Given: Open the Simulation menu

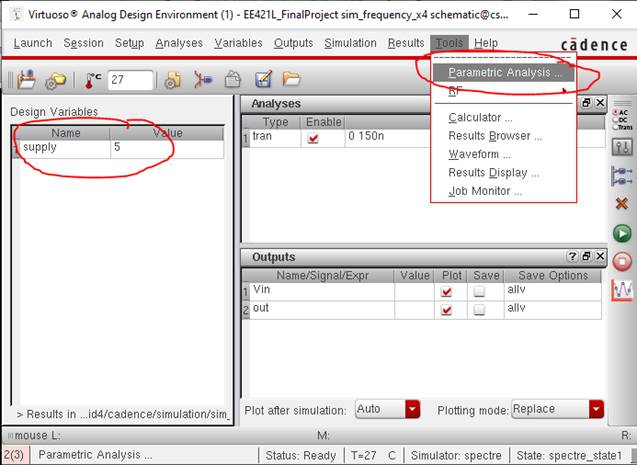Looking at the screenshot, I should (350, 43).
